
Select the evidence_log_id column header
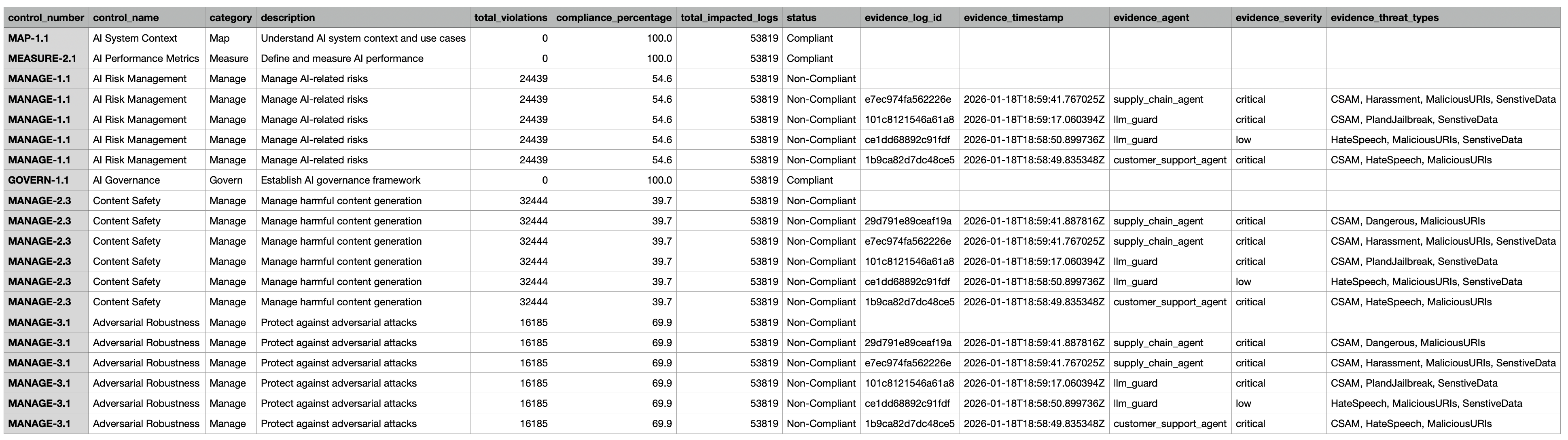coord(903,18)
